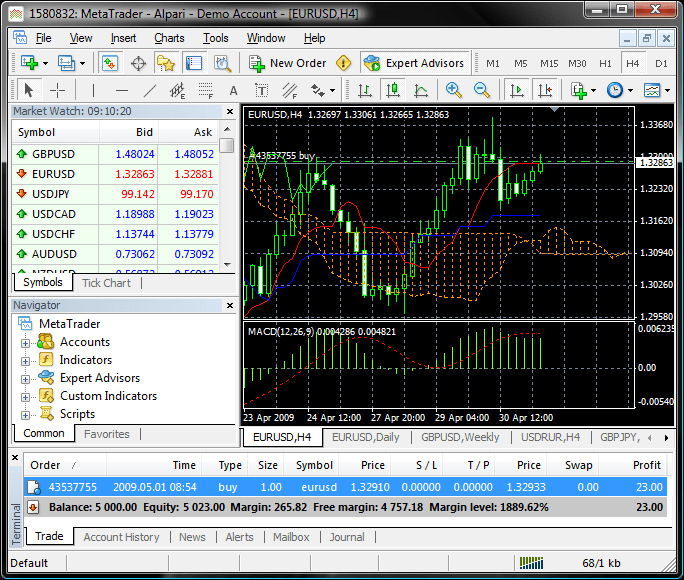684x580 pixels.
Task: Expand the Indicators tree node
Action: tap(25, 361)
